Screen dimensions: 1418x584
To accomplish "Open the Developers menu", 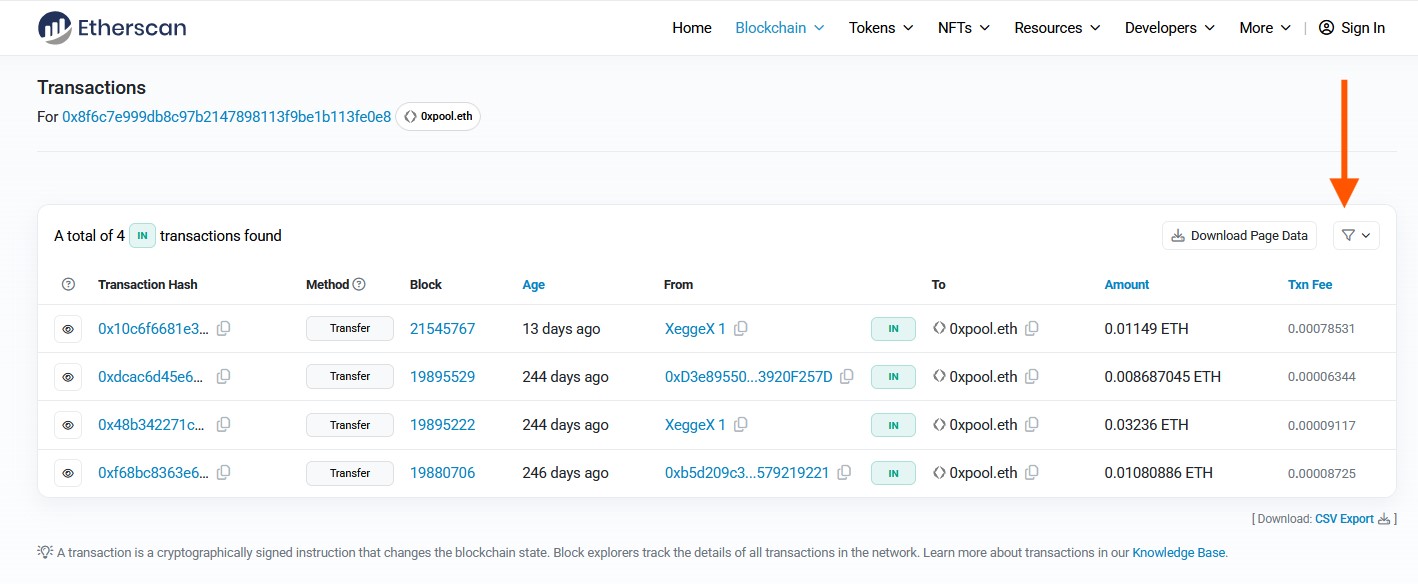I will click(1169, 28).
